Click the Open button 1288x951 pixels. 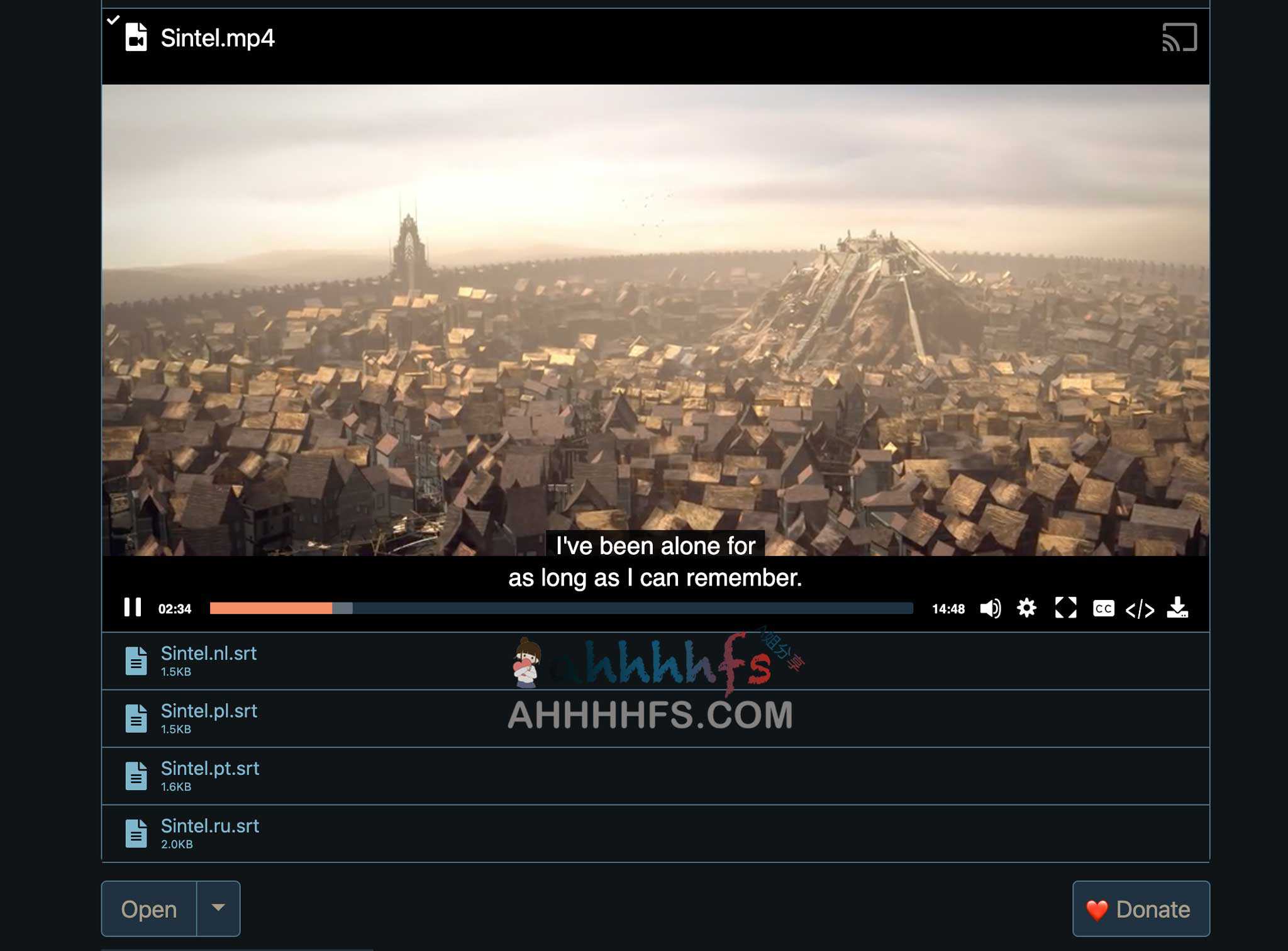[x=149, y=909]
